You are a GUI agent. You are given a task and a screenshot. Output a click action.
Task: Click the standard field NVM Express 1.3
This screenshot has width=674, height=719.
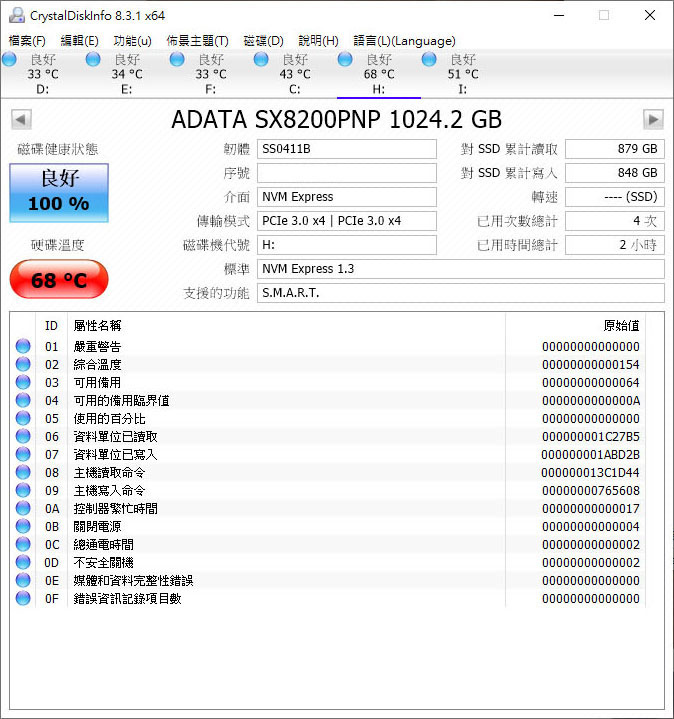[461, 269]
